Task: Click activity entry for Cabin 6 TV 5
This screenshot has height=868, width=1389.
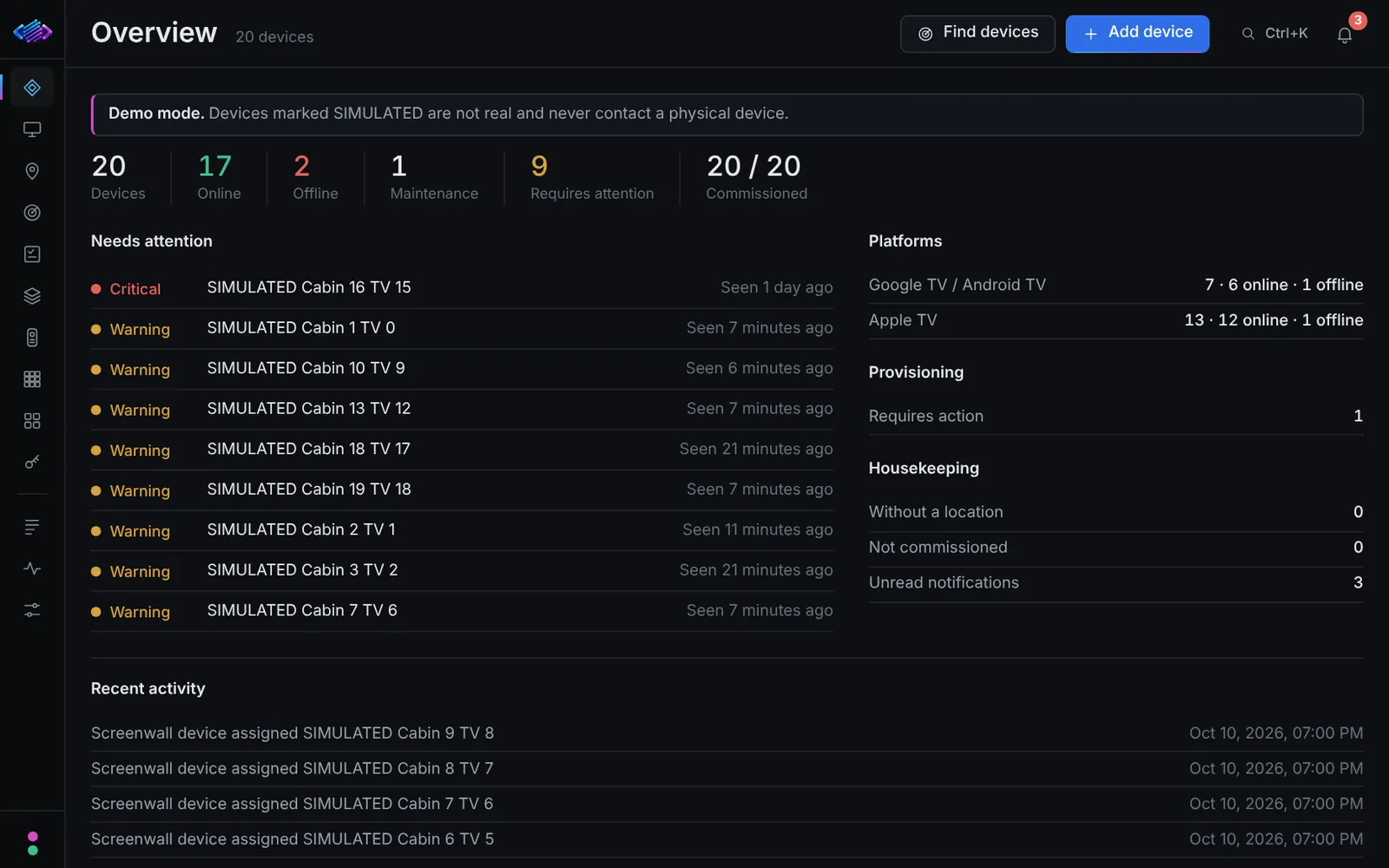Action: (727, 839)
